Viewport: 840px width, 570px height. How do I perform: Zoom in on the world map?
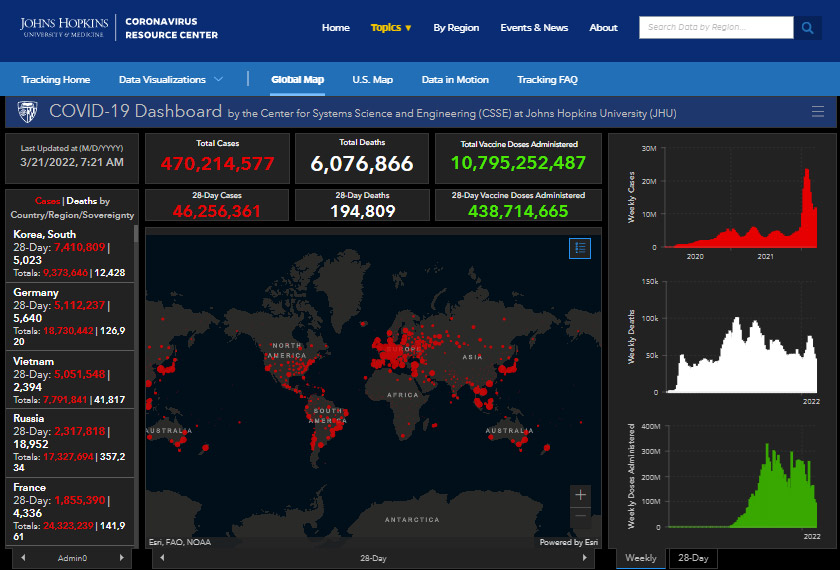pyautogui.click(x=581, y=495)
